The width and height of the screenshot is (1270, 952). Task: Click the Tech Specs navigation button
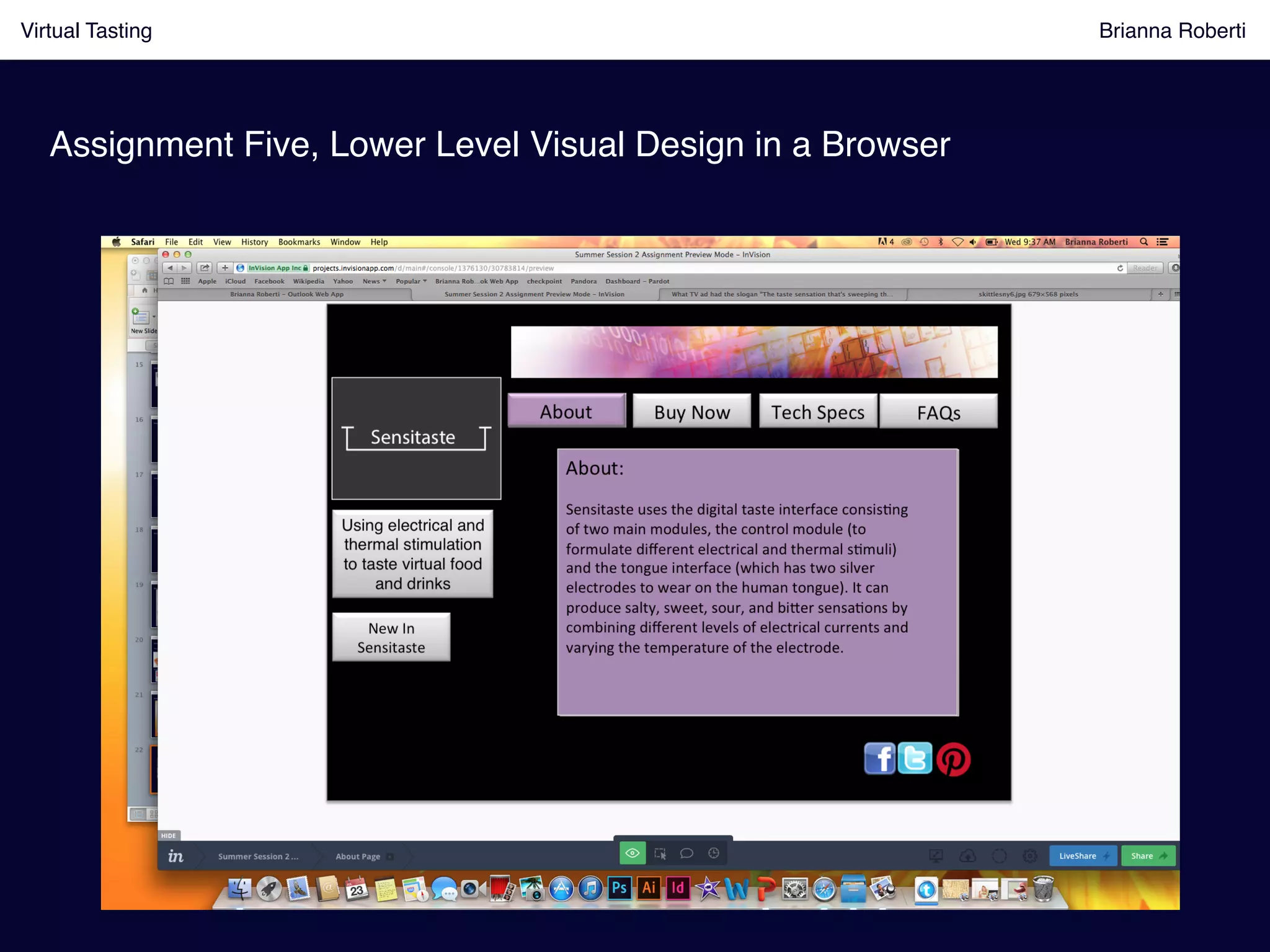(817, 412)
